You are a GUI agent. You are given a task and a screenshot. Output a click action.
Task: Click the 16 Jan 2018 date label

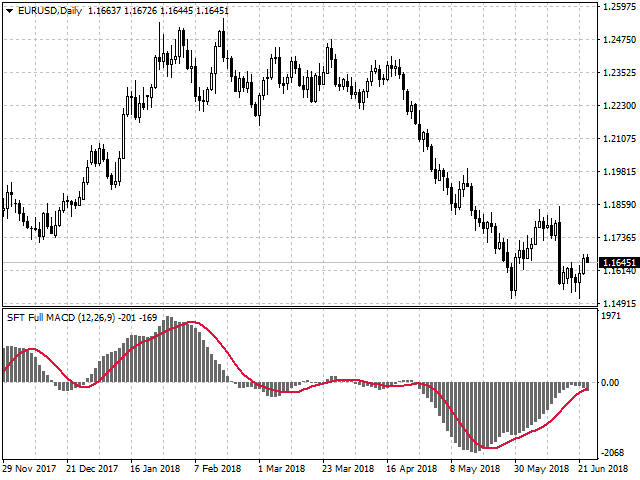(x=155, y=469)
